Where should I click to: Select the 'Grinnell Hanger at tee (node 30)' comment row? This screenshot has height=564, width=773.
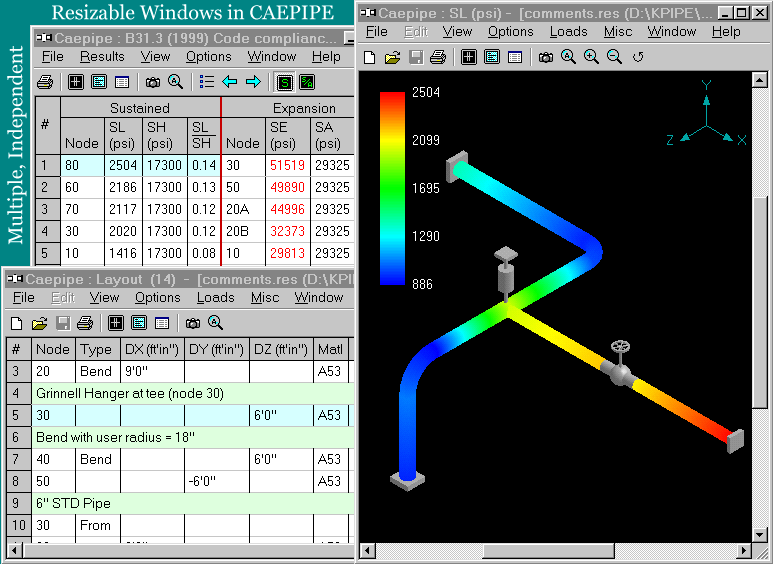pyautogui.click(x=193, y=393)
